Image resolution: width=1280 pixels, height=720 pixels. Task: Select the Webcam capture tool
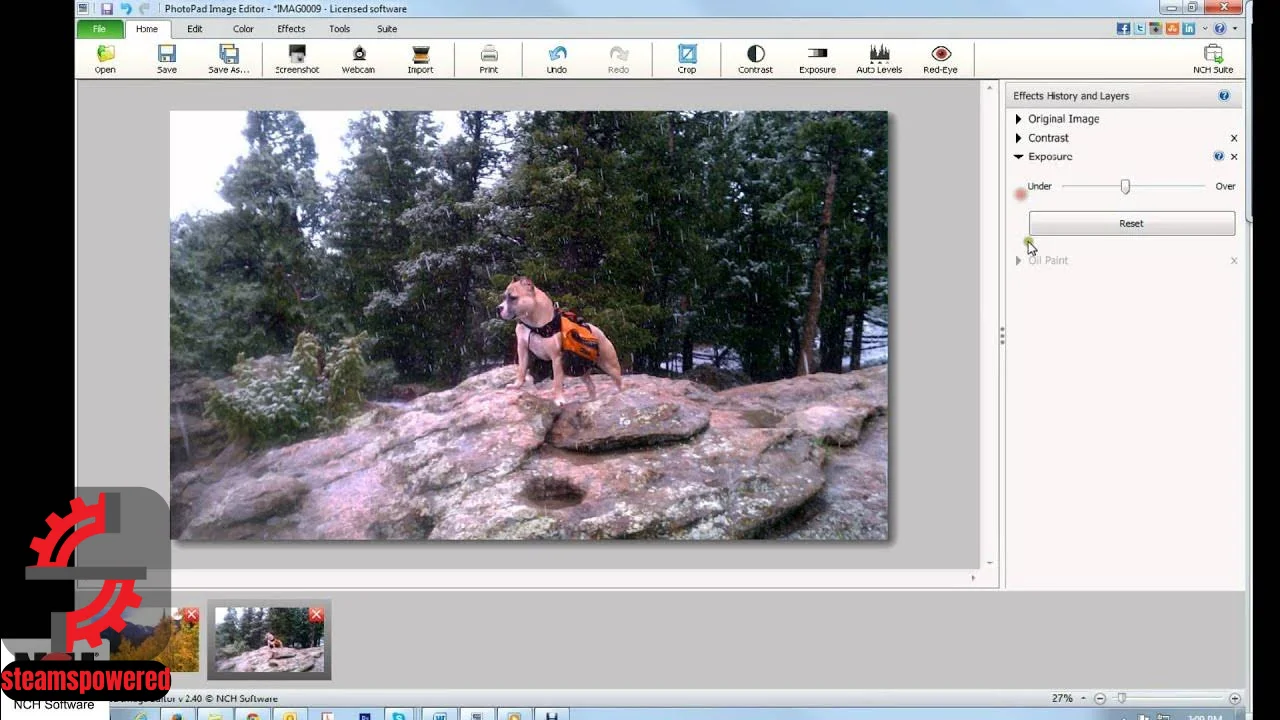tap(358, 60)
